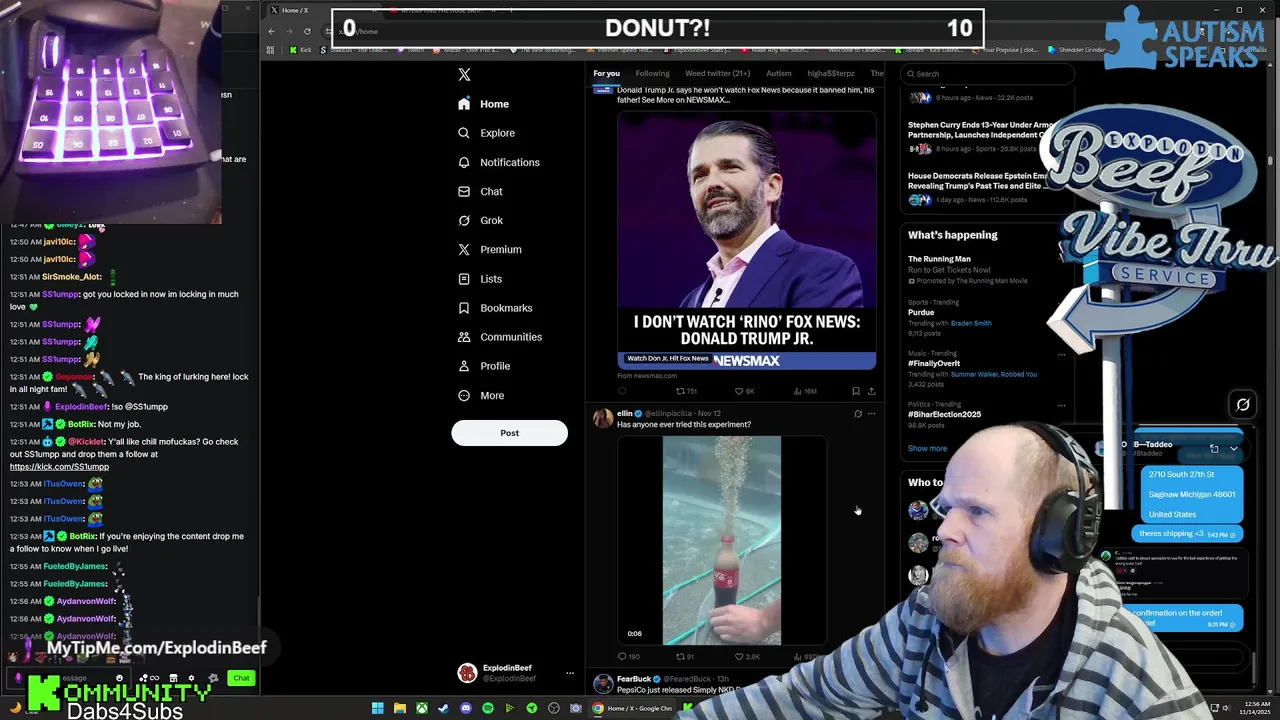The height and width of the screenshot is (720, 1280).
Task: Open Spotify from the taskbar
Action: point(487,709)
